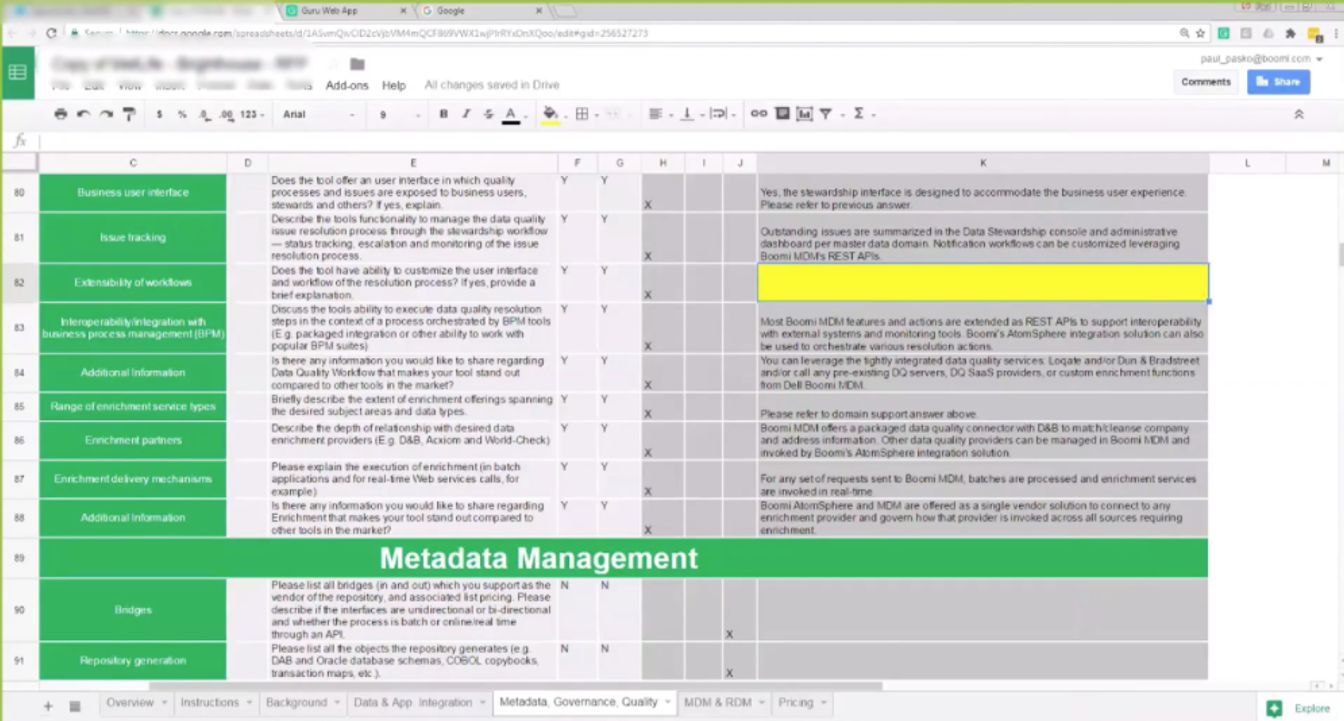Open the Help menu

click(394, 86)
